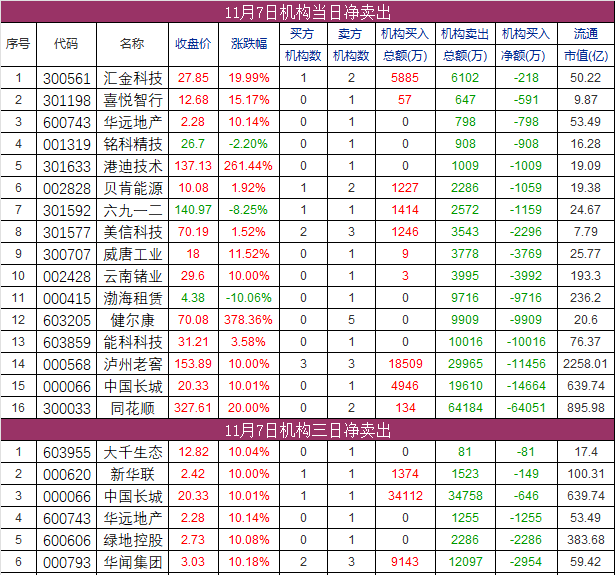This screenshot has height=575, width=615.
Task: Click stock code 000793
Action: pos(67,562)
